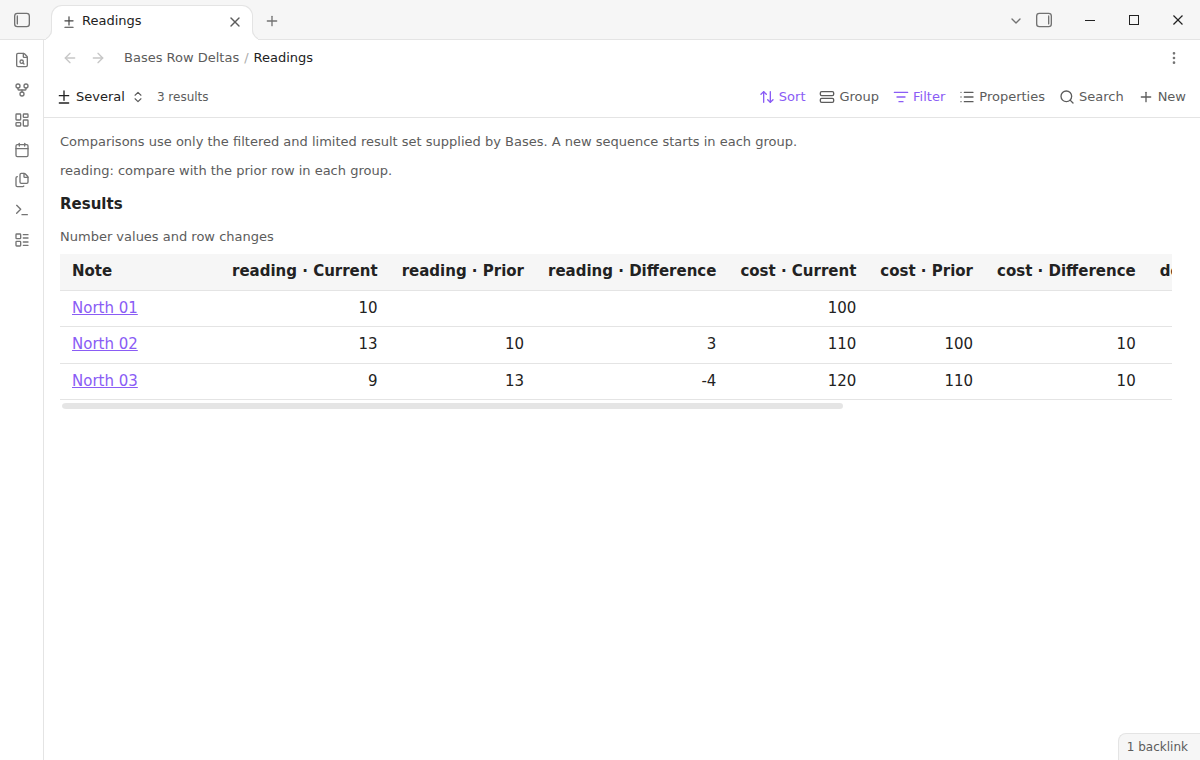Click reading · Current column header
Viewport: 1200px width, 760px height.
(305, 271)
